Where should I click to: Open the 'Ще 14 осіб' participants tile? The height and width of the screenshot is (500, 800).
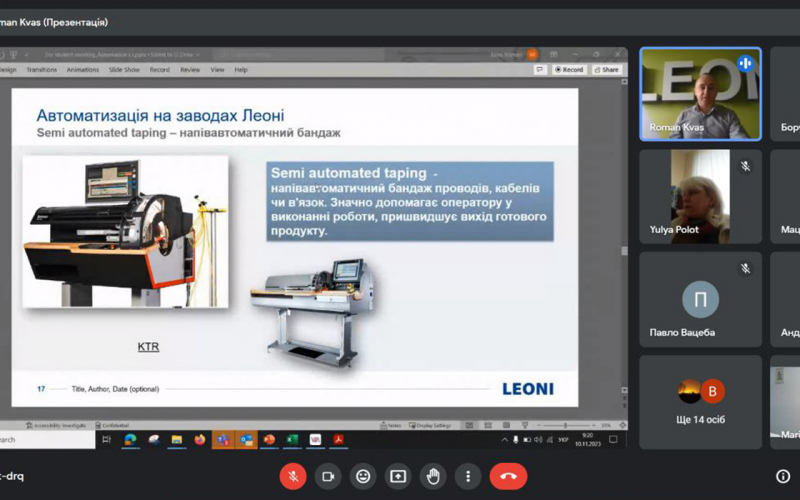pyautogui.click(x=701, y=403)
